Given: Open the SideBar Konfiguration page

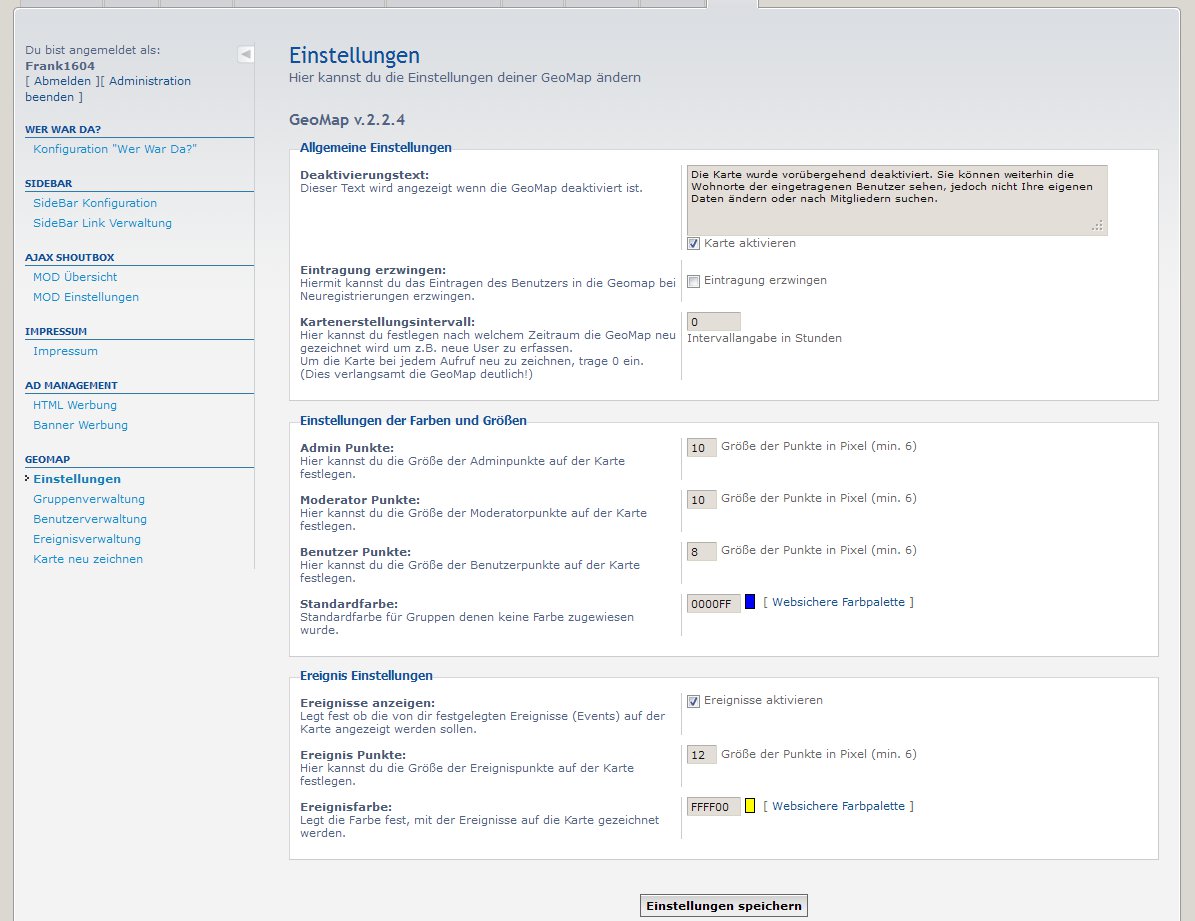Looking at the screenshot, I should coord(95,203).
